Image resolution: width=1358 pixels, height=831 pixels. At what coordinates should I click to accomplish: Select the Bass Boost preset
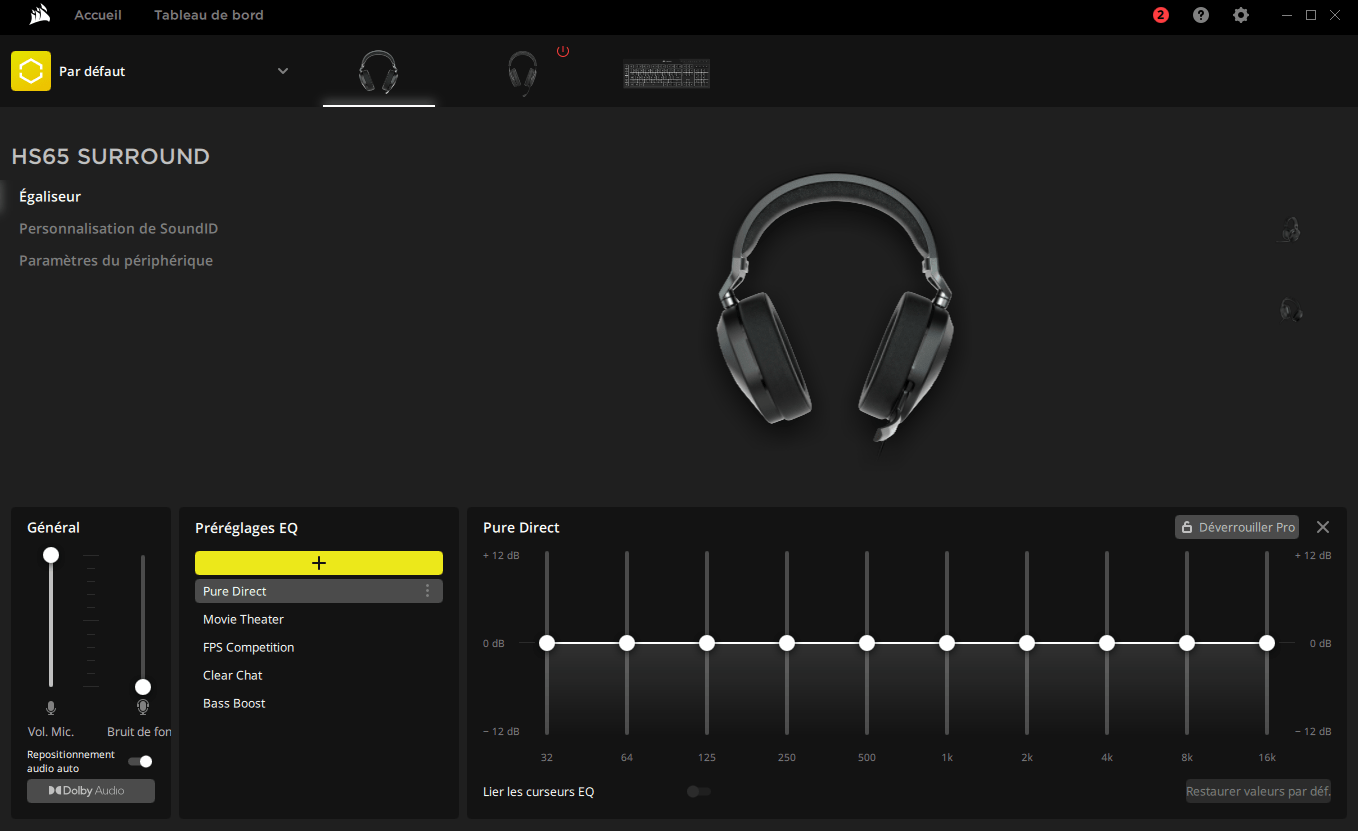[x=234, y=703]
